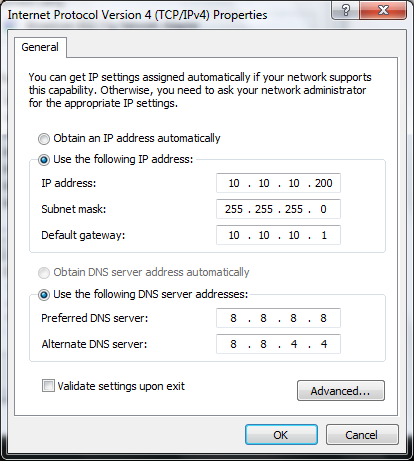Screen dimensions: 414x461
Task: Click the dialog title bar text
Action: point(137,15)
